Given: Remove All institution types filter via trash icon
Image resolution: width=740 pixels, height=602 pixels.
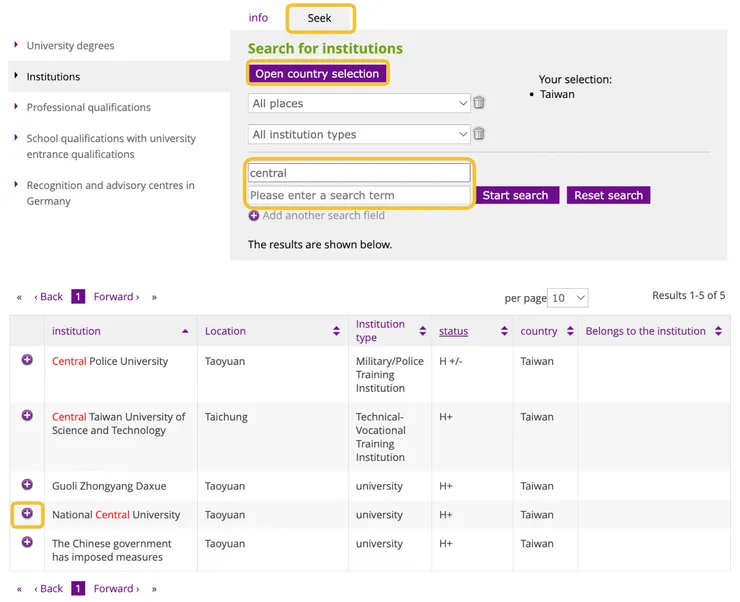Looking at the screenshot, I should click(479, 134).
